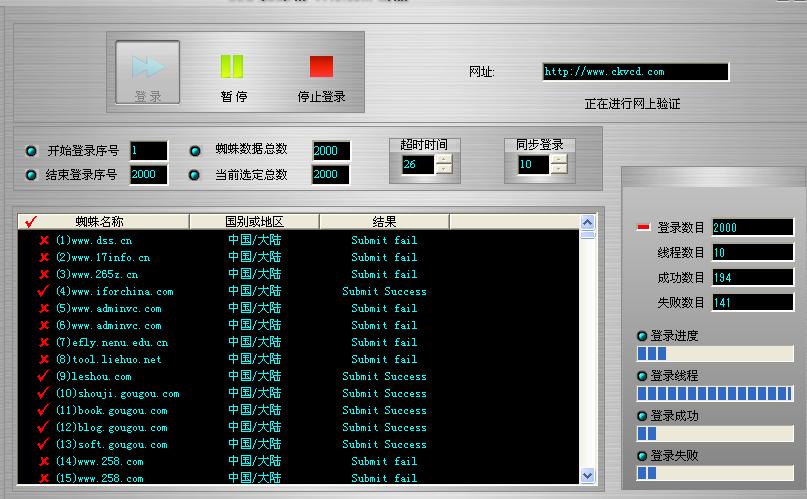Click the 国别或地区 column header
The height and width of the screenshot is (499, 807).
[x=254, y=222]
